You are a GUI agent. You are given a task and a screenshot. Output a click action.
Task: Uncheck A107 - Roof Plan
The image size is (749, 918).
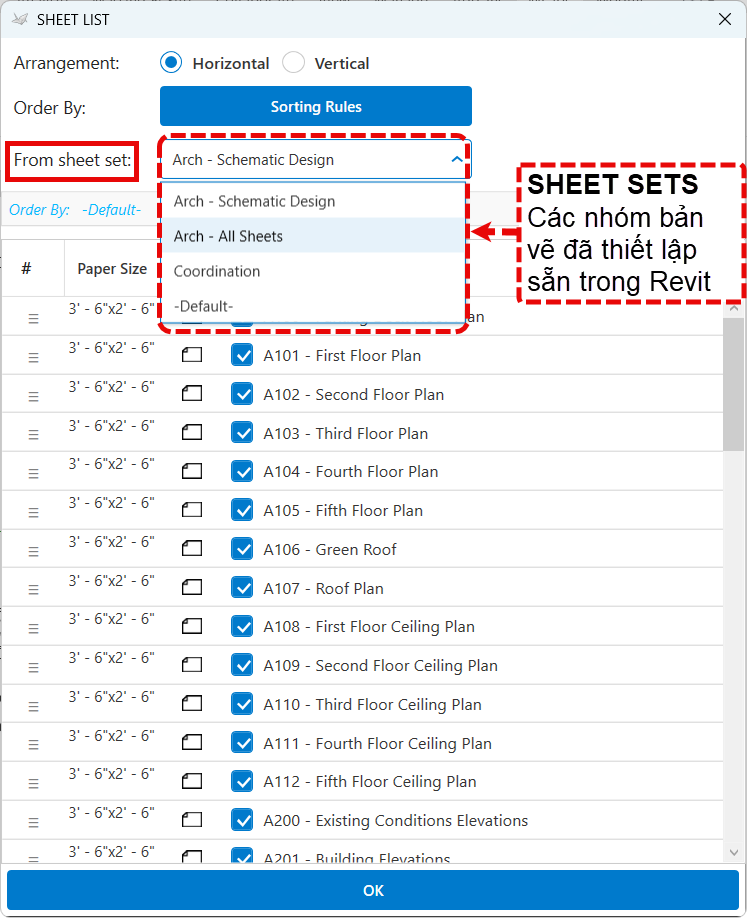coord(242,588)
